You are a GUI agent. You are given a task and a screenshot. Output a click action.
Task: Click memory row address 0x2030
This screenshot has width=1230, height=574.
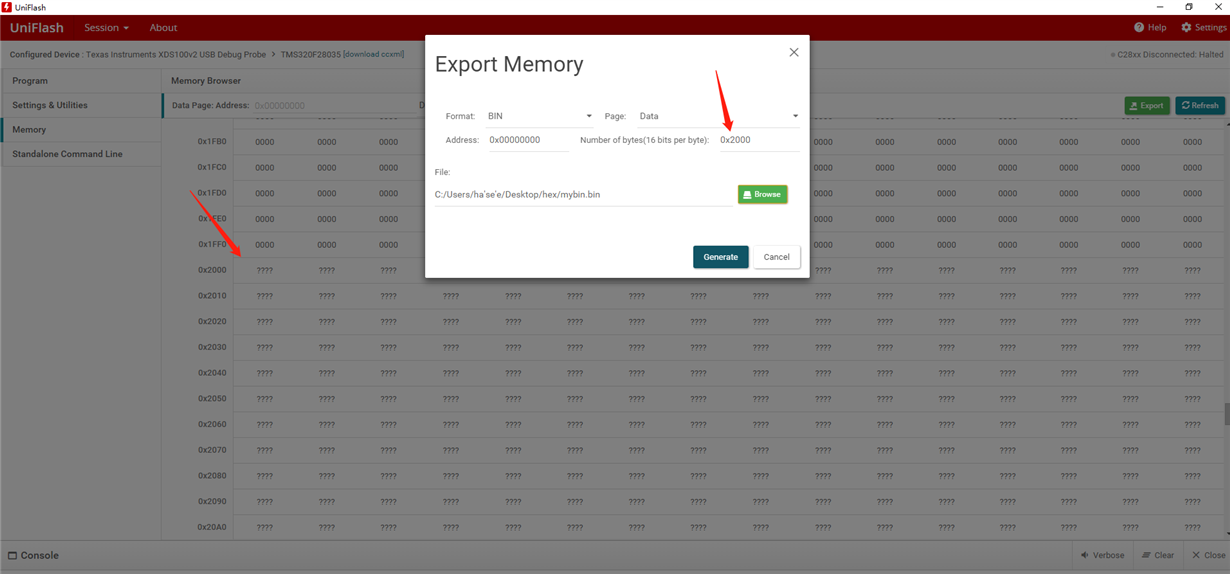point(212,347)
